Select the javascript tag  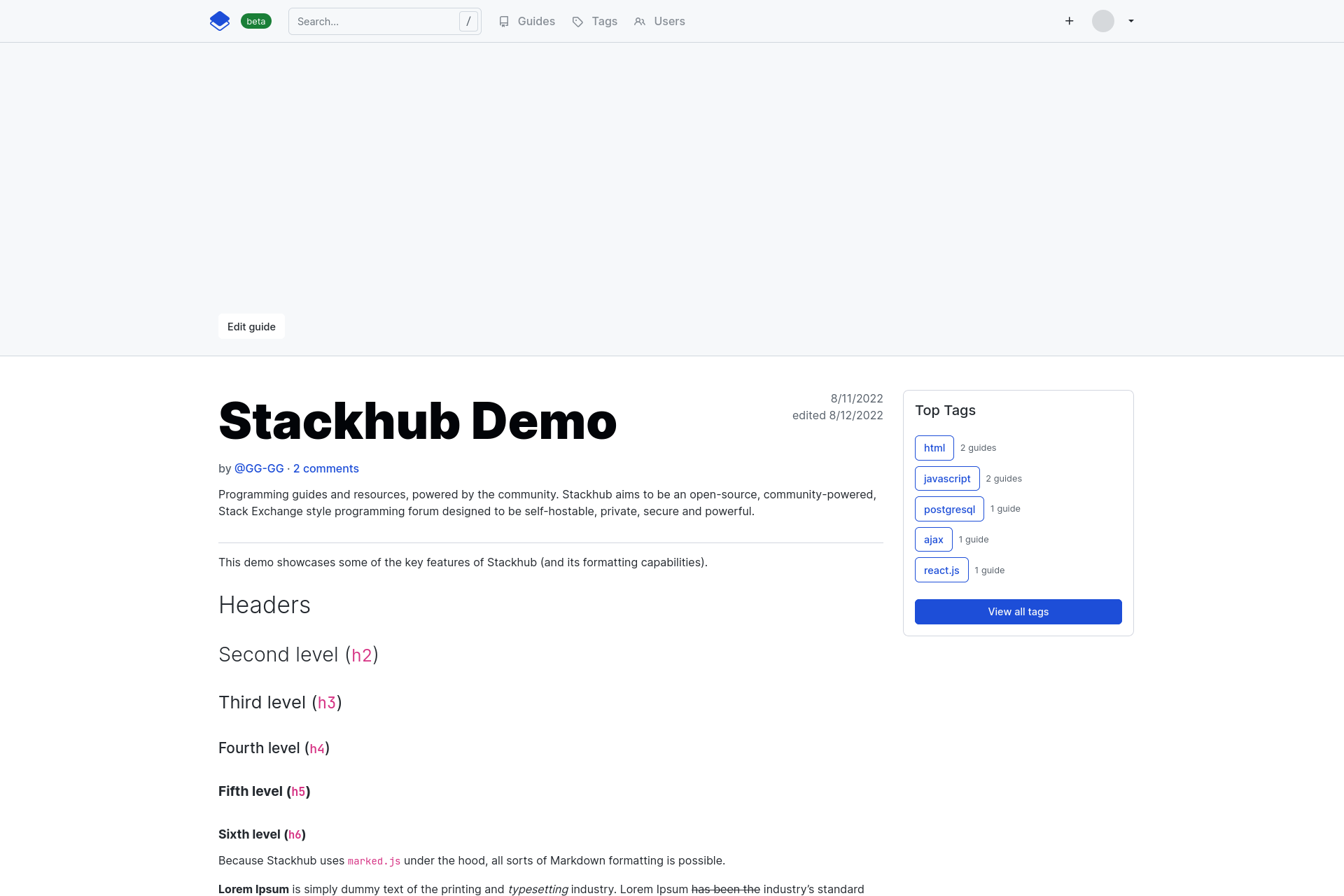tap(946, 479)
